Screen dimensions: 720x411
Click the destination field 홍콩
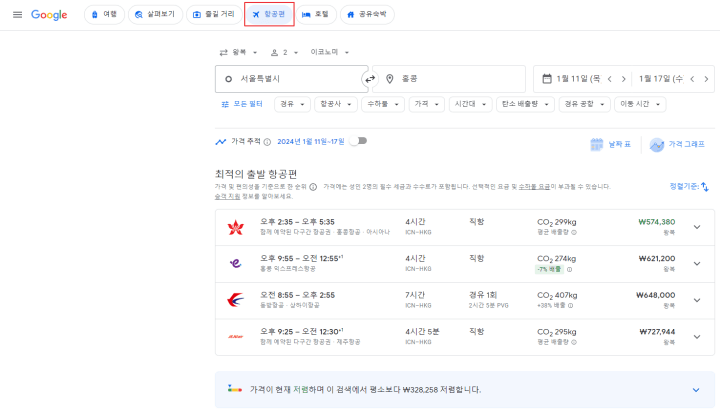(449, 79)
